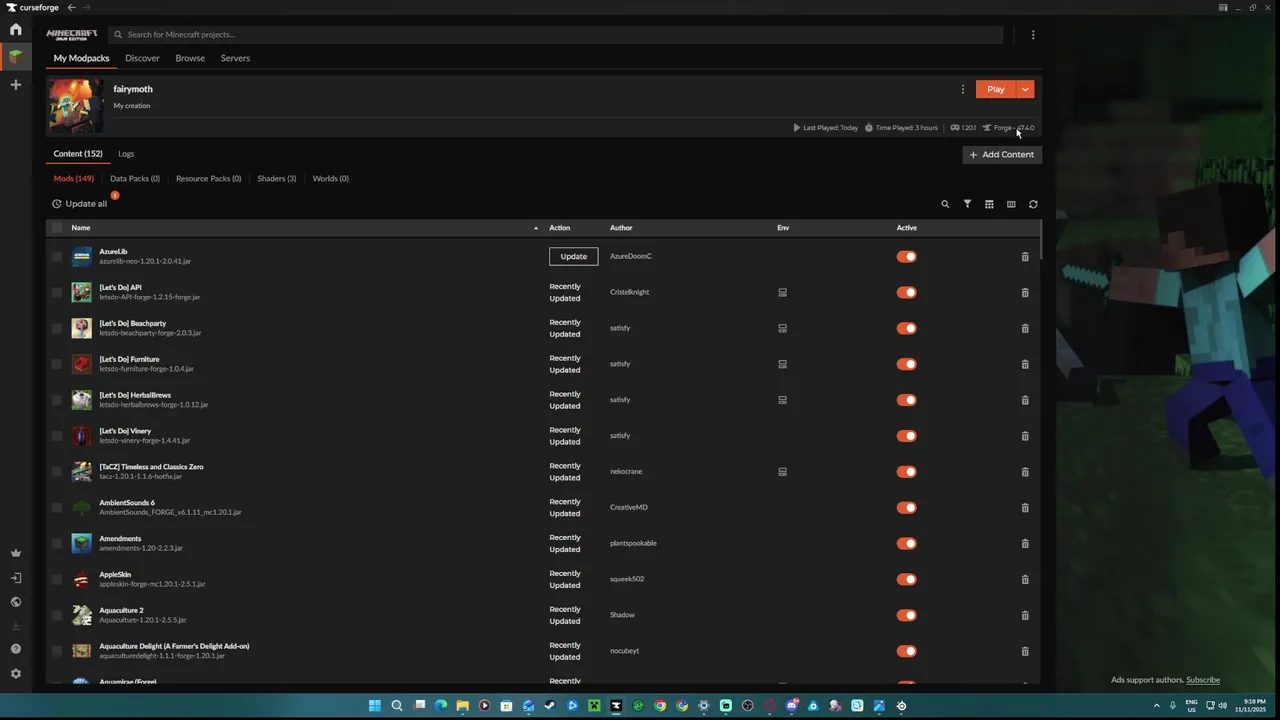The image size is (1280, 720).
Task: Click the server env icon for [Let's Do] Furniture
Action: tap(783, 364)
